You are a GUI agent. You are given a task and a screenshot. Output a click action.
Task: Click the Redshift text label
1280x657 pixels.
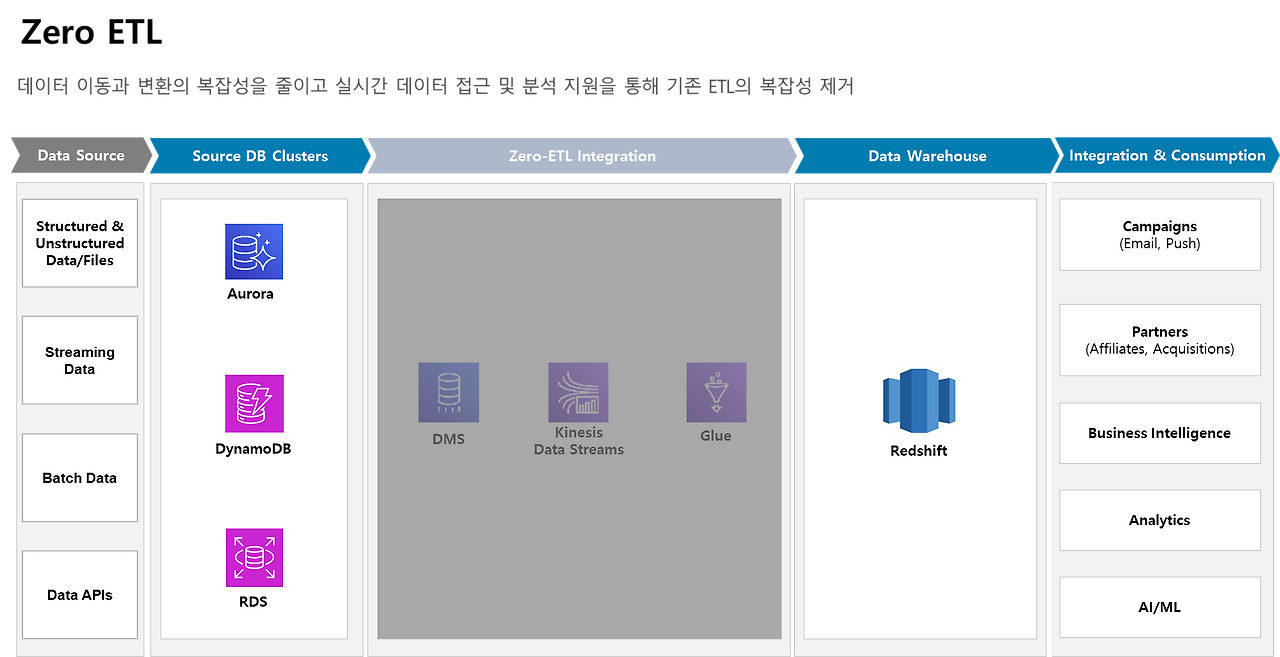[919, 451]
